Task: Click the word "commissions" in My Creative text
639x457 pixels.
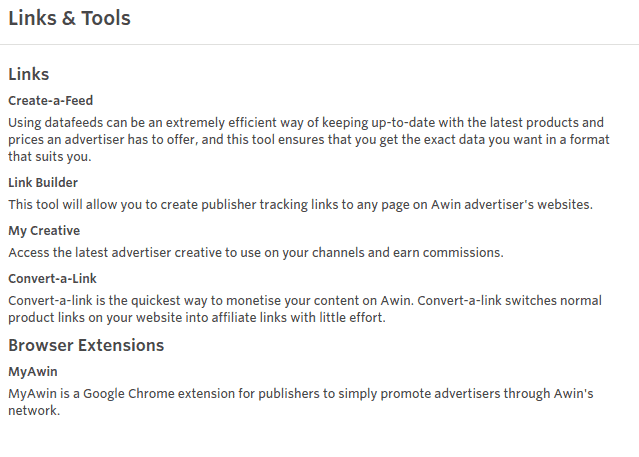Action: 463,253
